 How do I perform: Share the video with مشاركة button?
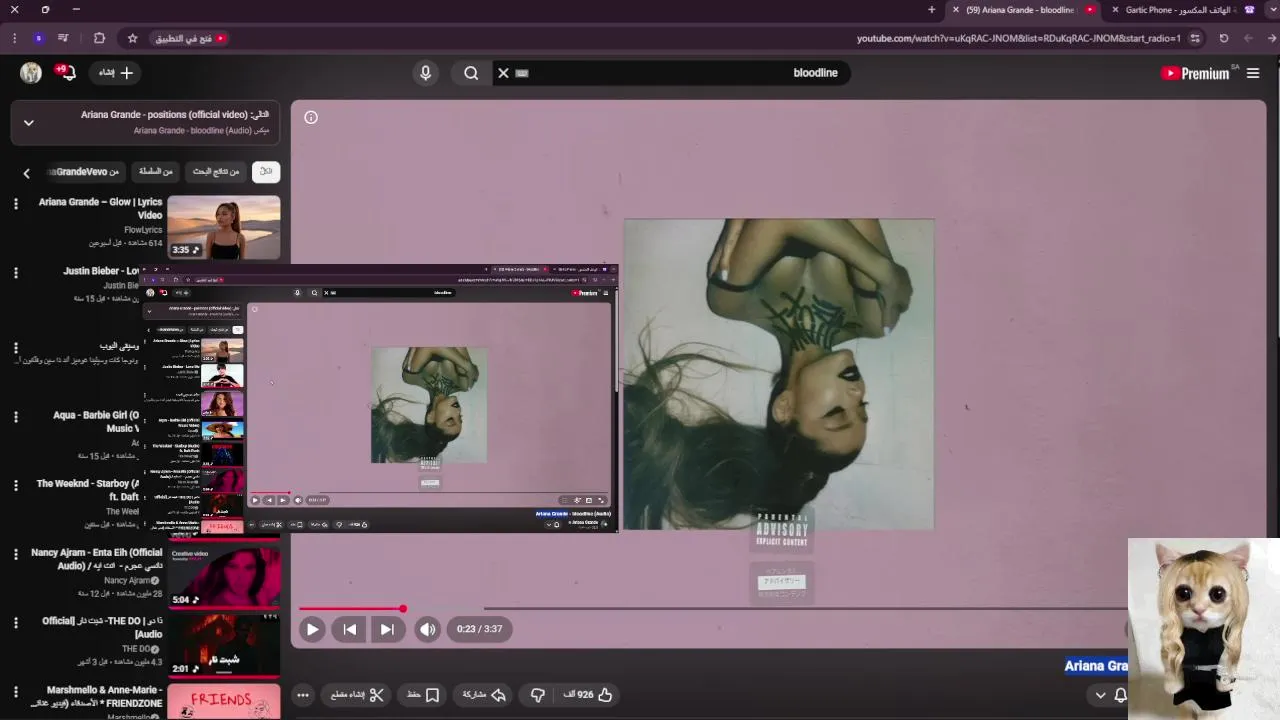coord(484,695)
